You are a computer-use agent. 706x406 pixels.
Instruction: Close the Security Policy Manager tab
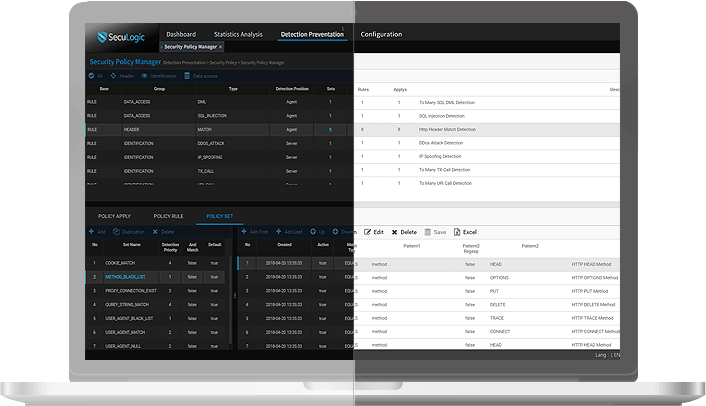(x=220, y=47)
